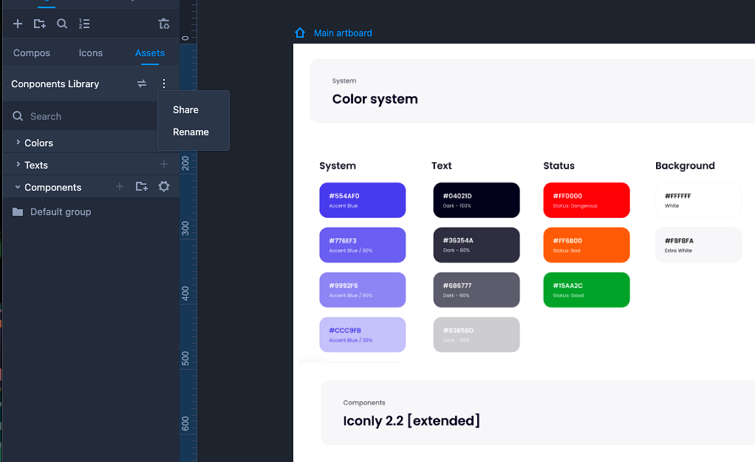Select the #B3B5BD Dark 30% swatch
755x462 pixels.
tap(476, 334)
